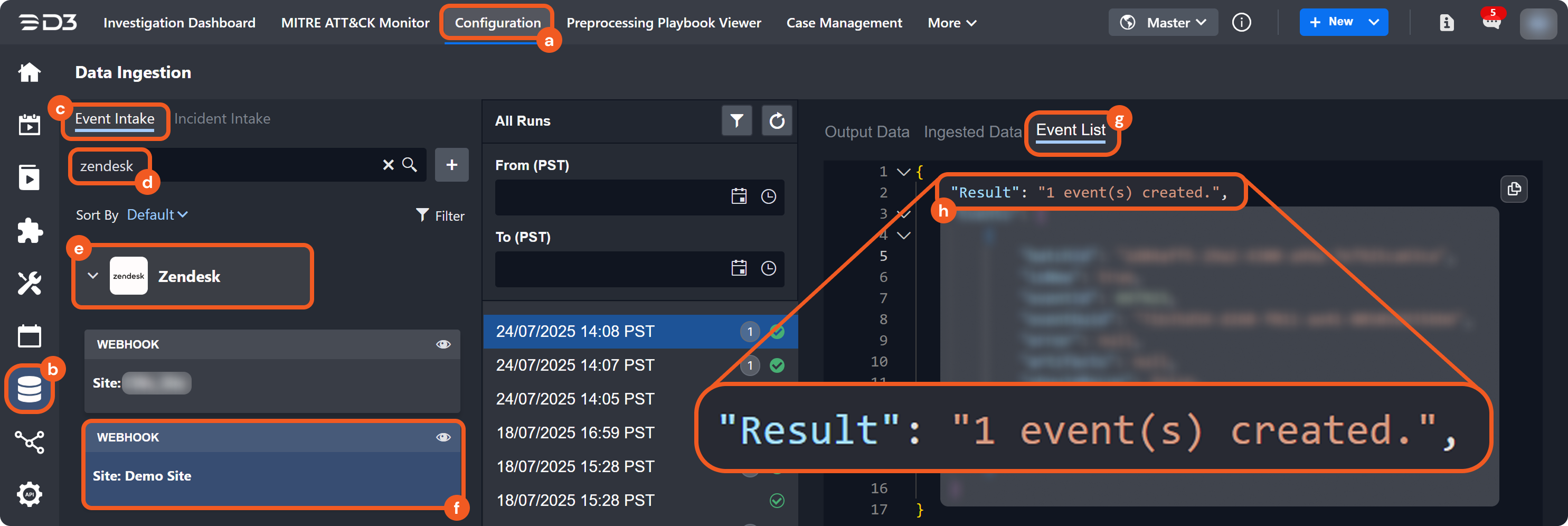Select the 24/07/2025 14:07 PST run
The image size is (1568, 526).
coord(574,365)
